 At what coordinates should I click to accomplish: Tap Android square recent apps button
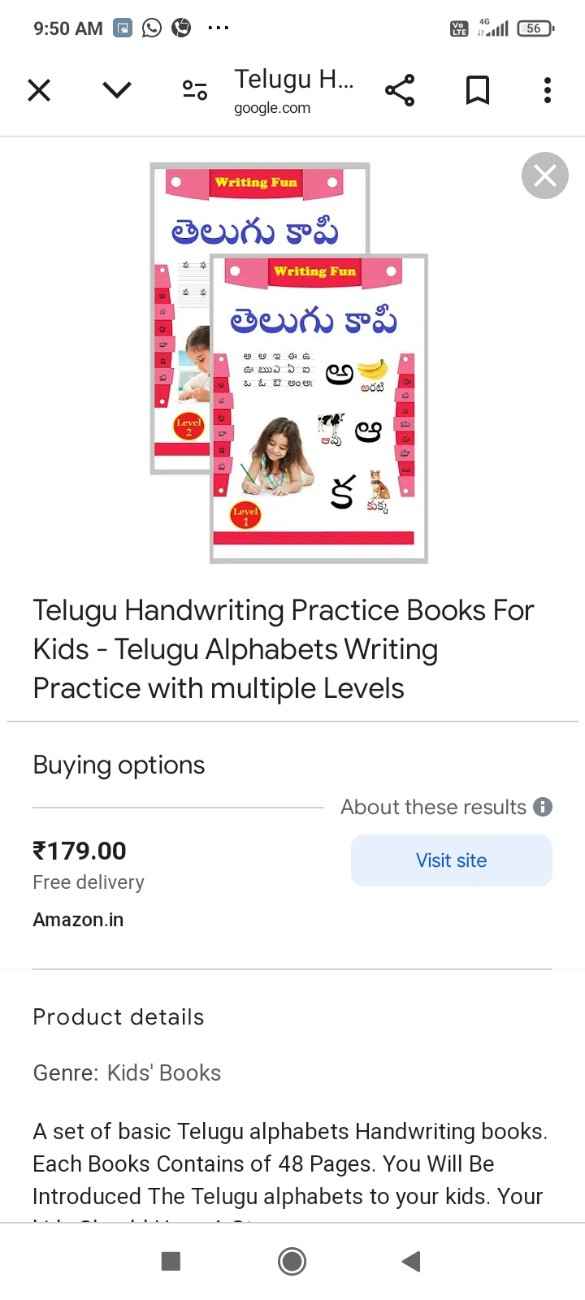pos(171,1261)
